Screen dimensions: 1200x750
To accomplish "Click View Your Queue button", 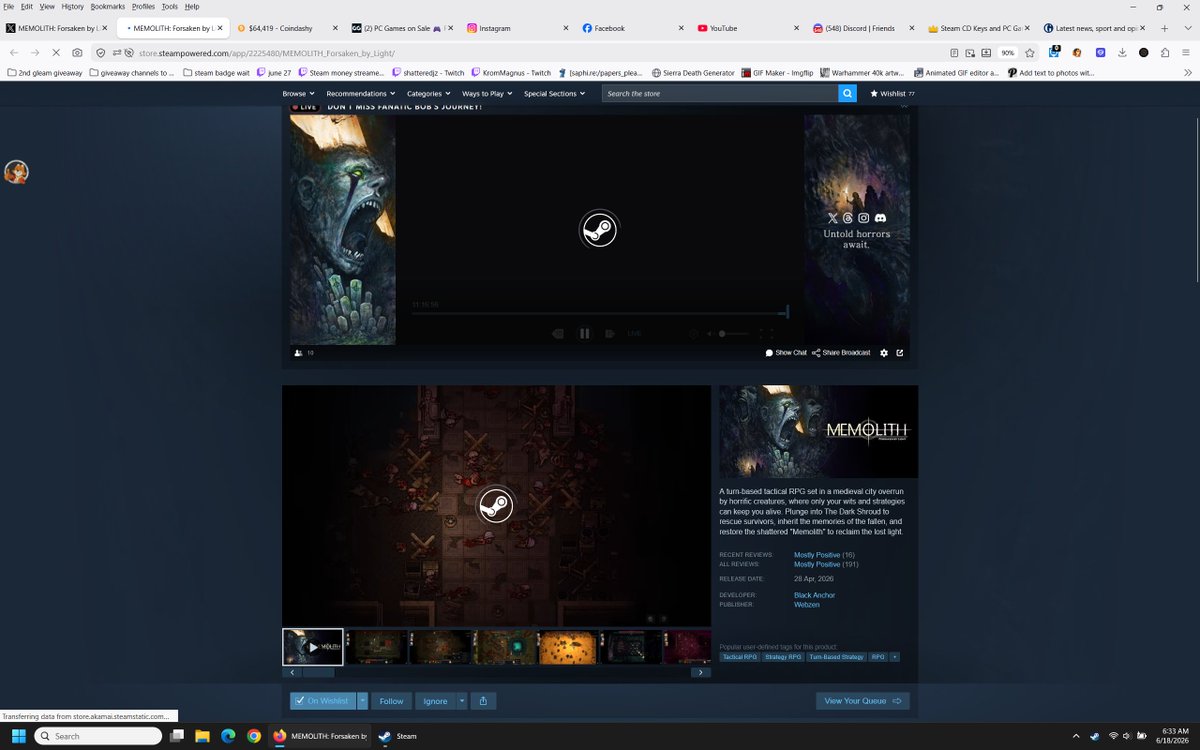I will (863, 701).
